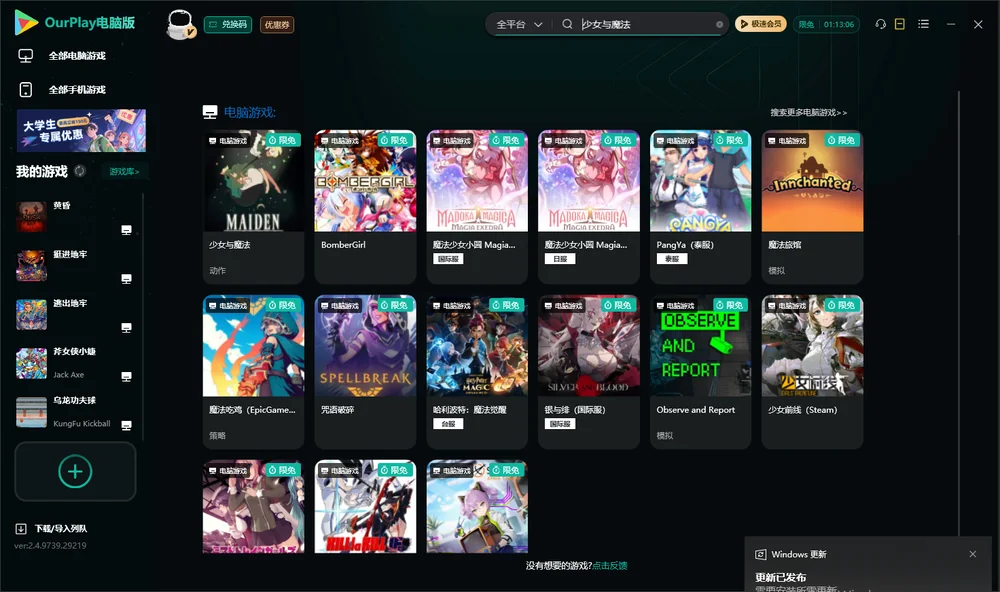Click the 下载/导入列表 download icon
Screen dimensions: 1000x592
[x=21, y=529]
